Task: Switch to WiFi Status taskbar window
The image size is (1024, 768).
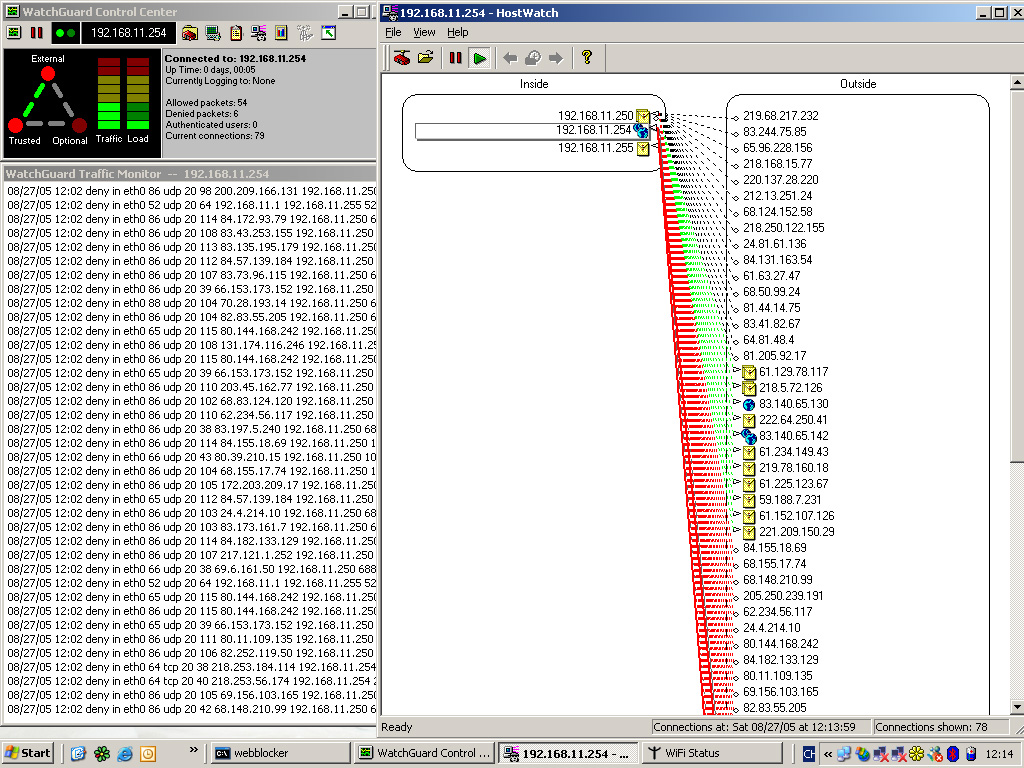Action: point(712,753)
